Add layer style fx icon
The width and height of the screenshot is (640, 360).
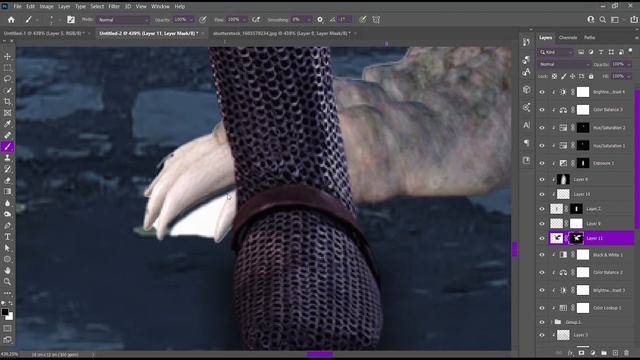570,353
